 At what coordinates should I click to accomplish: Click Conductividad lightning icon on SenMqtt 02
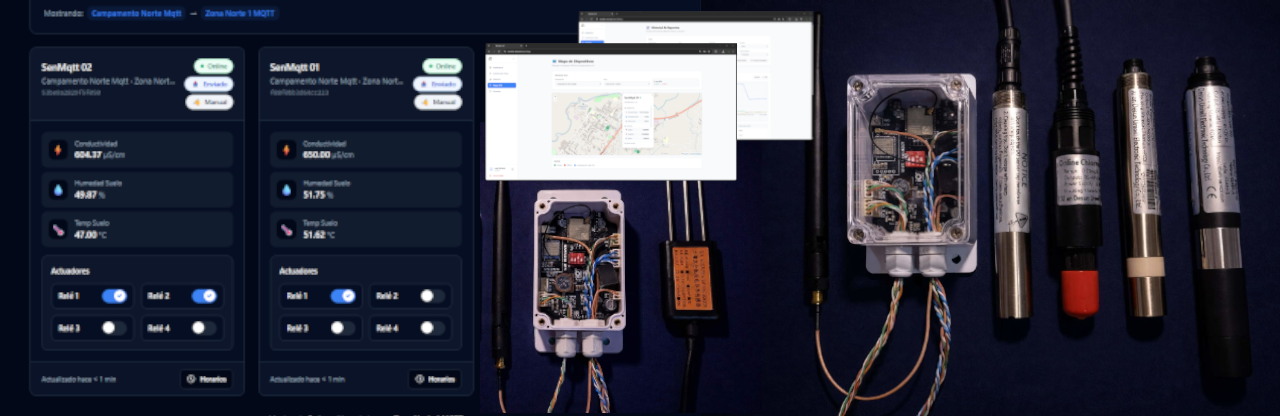[57, 150]
